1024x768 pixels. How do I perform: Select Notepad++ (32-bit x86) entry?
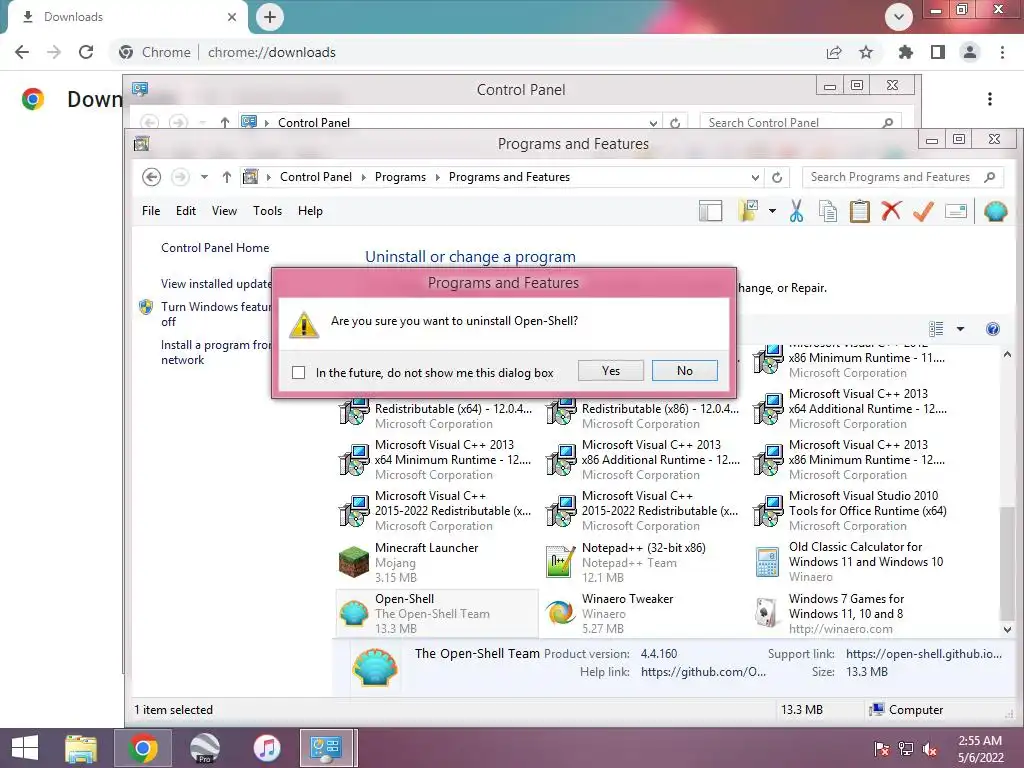coord(643,562)
